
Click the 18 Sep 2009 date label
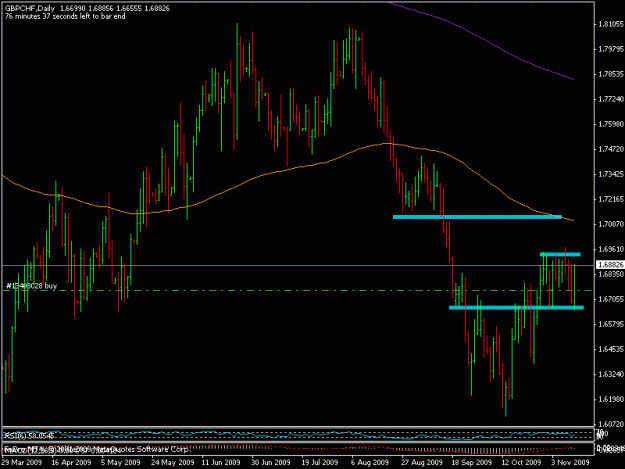pyautogui.click(x=472, y=462)
